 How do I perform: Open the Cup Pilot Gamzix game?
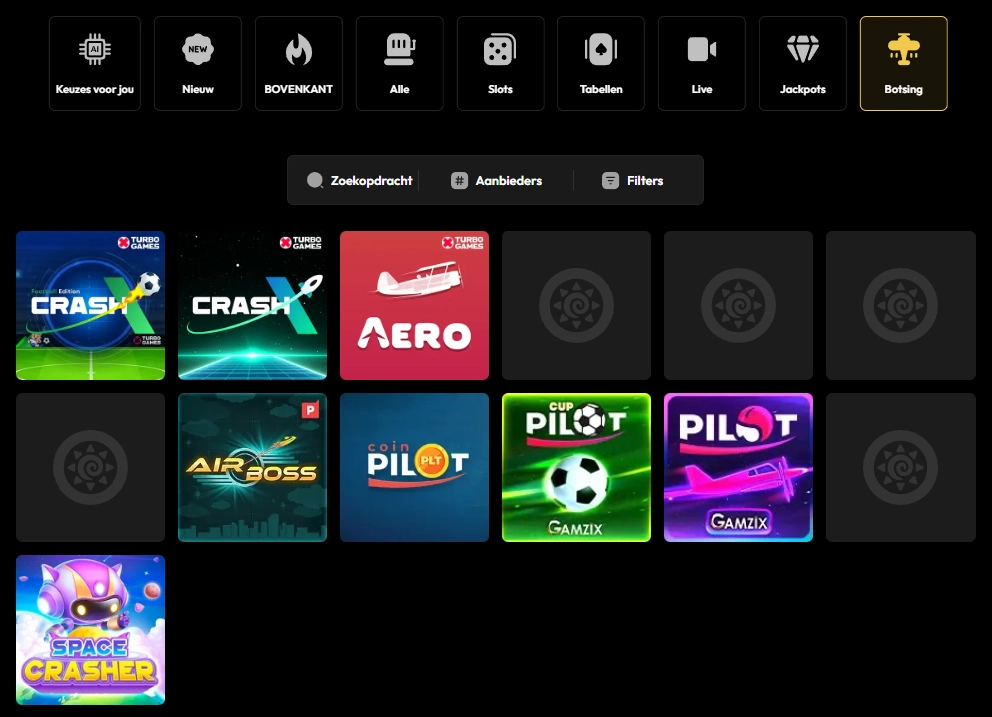[576, 468]
